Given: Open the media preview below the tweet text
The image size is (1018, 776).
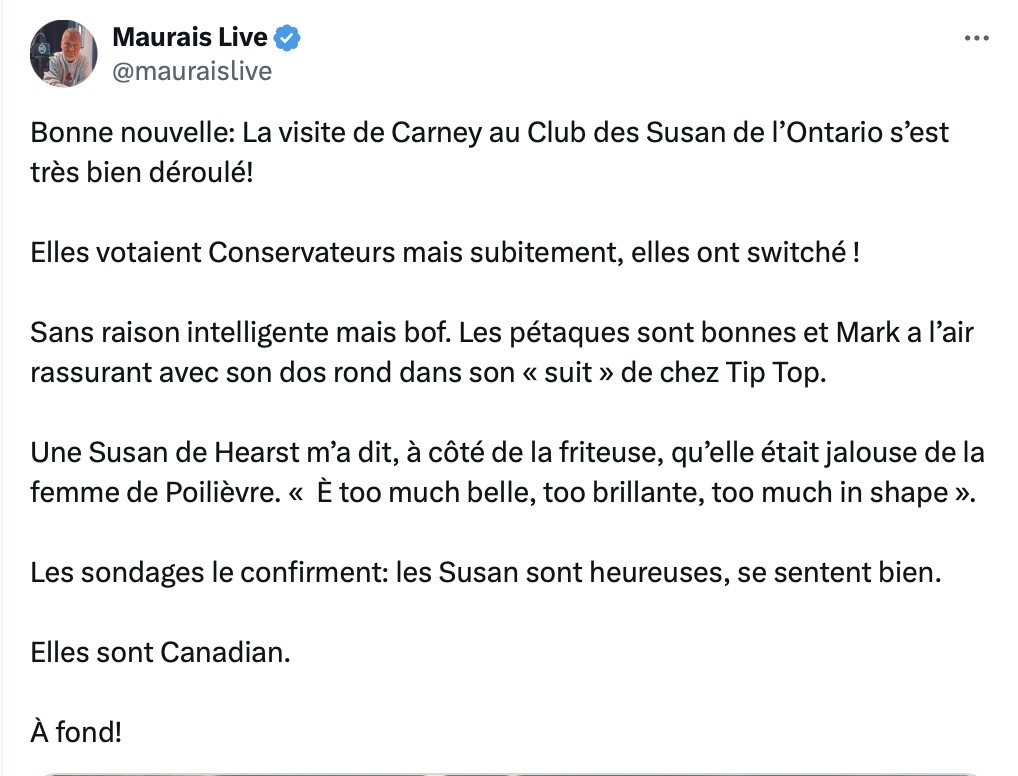Looking at the screenshot, I should tap(509, 774).
